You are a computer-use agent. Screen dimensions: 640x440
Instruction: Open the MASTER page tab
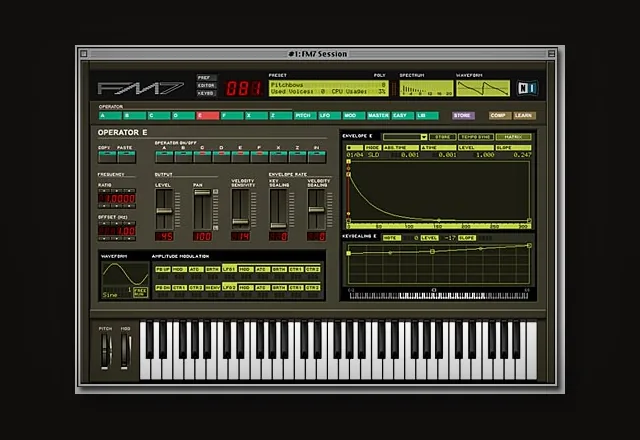pyautogui.click(x=378, y=116)
